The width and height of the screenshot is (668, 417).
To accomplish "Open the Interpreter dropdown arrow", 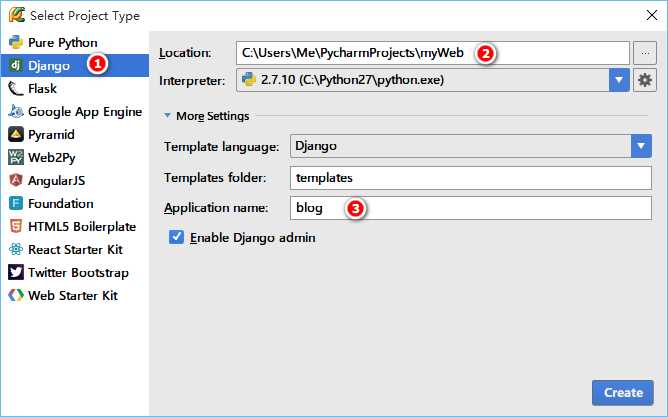I will pos(619,80).
